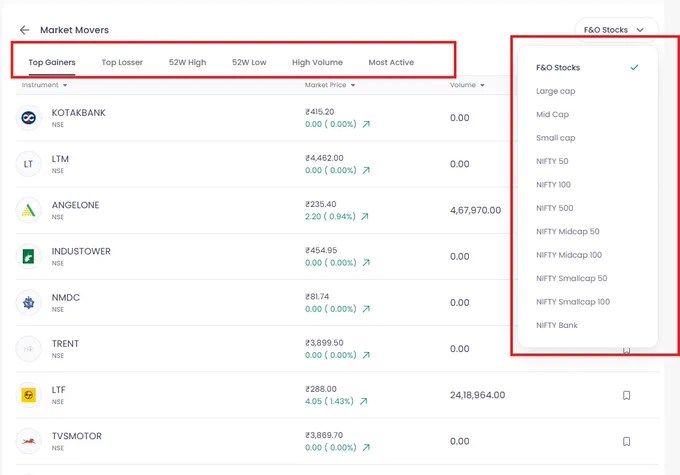
Task: Click the Market Movers page title
Action: pyautogui.click(x=75, y=30)
